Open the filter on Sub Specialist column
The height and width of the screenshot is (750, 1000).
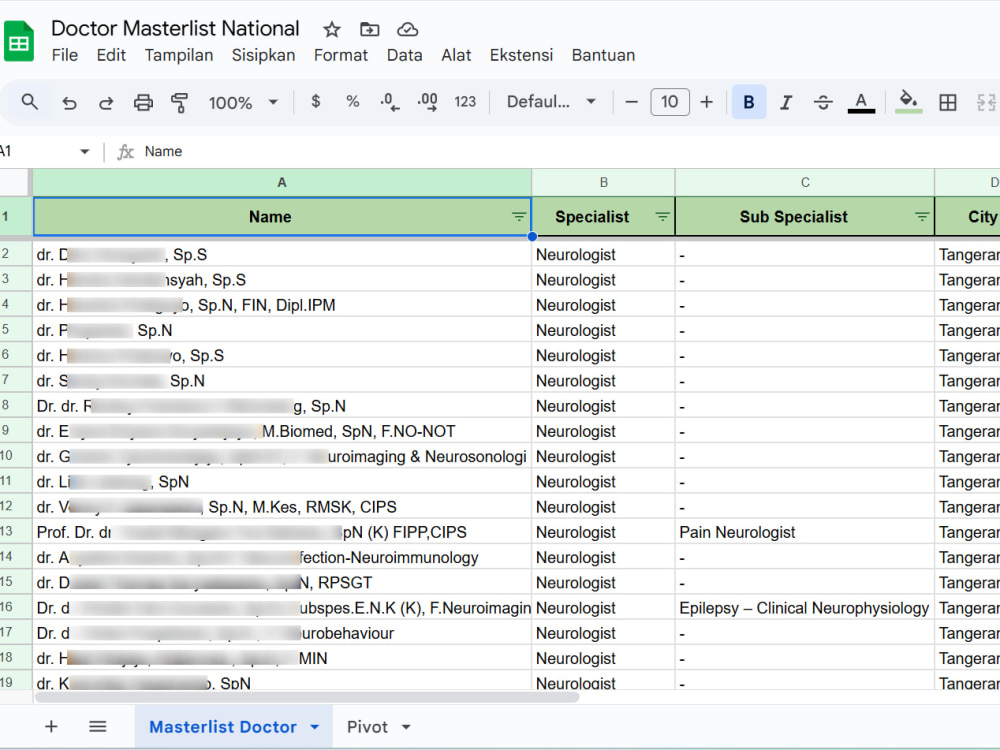point(922,217)
